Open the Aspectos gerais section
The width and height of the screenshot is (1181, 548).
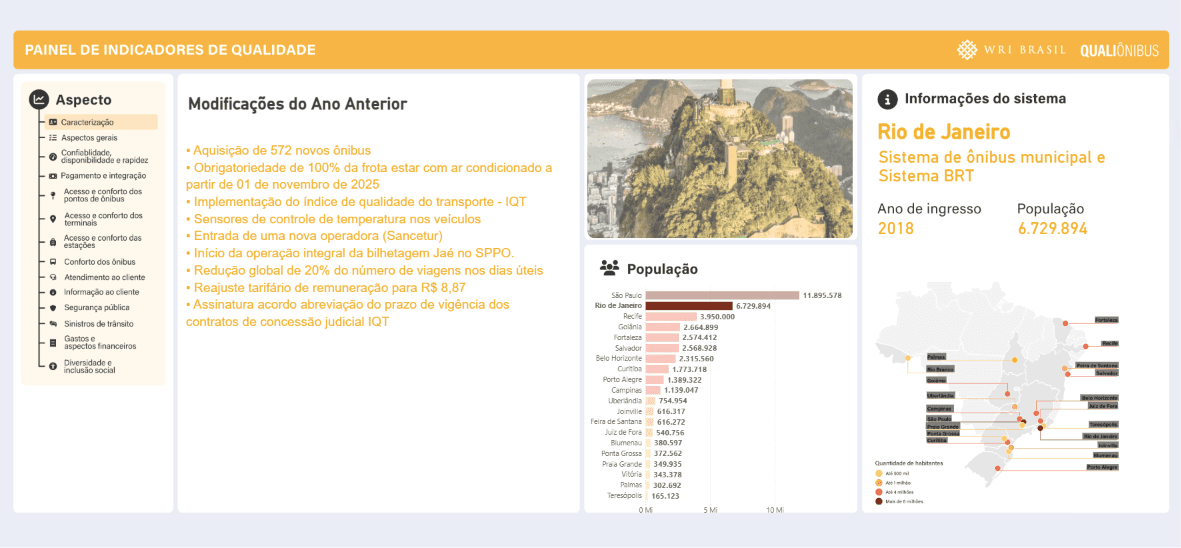click(x=89, y=139)
